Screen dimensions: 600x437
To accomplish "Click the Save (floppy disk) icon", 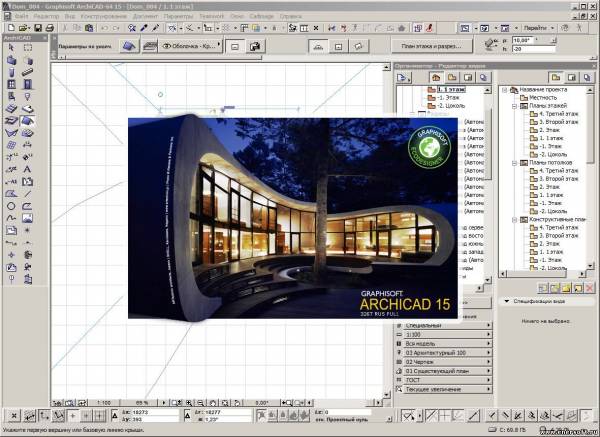I will point(38,28).
